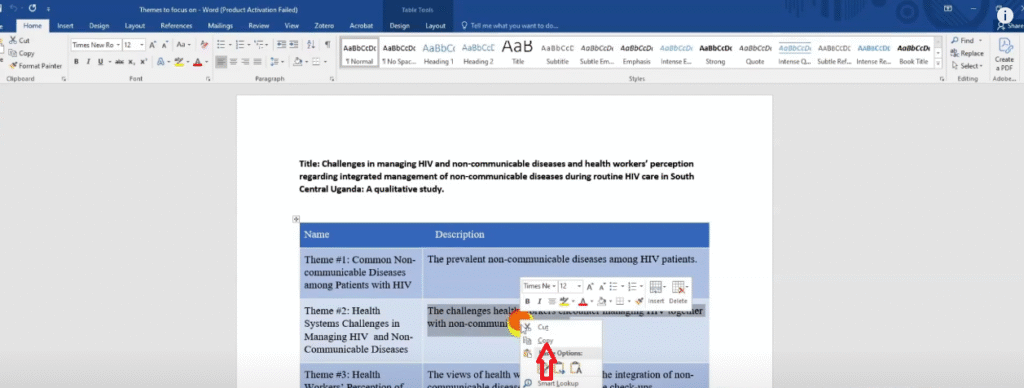Image resolution: width=1024 pixels, height=388 pixels.
Task: Click the ribbon Cut scissors button
Action: click(19, 40)
